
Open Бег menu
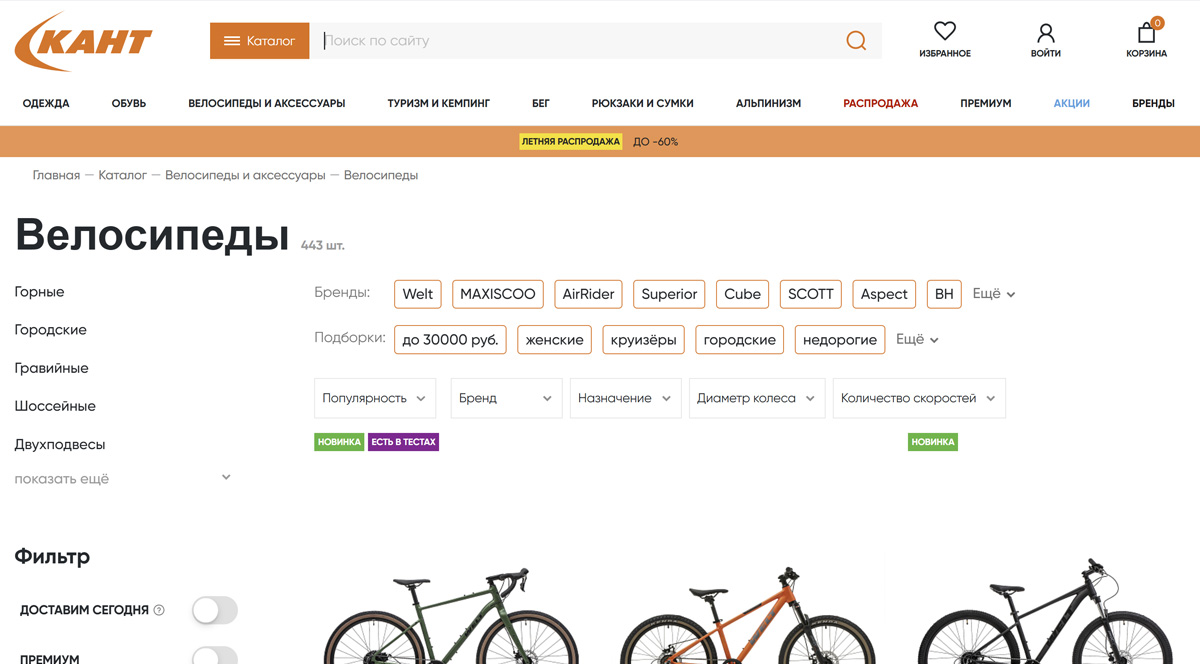coord(541,103)
